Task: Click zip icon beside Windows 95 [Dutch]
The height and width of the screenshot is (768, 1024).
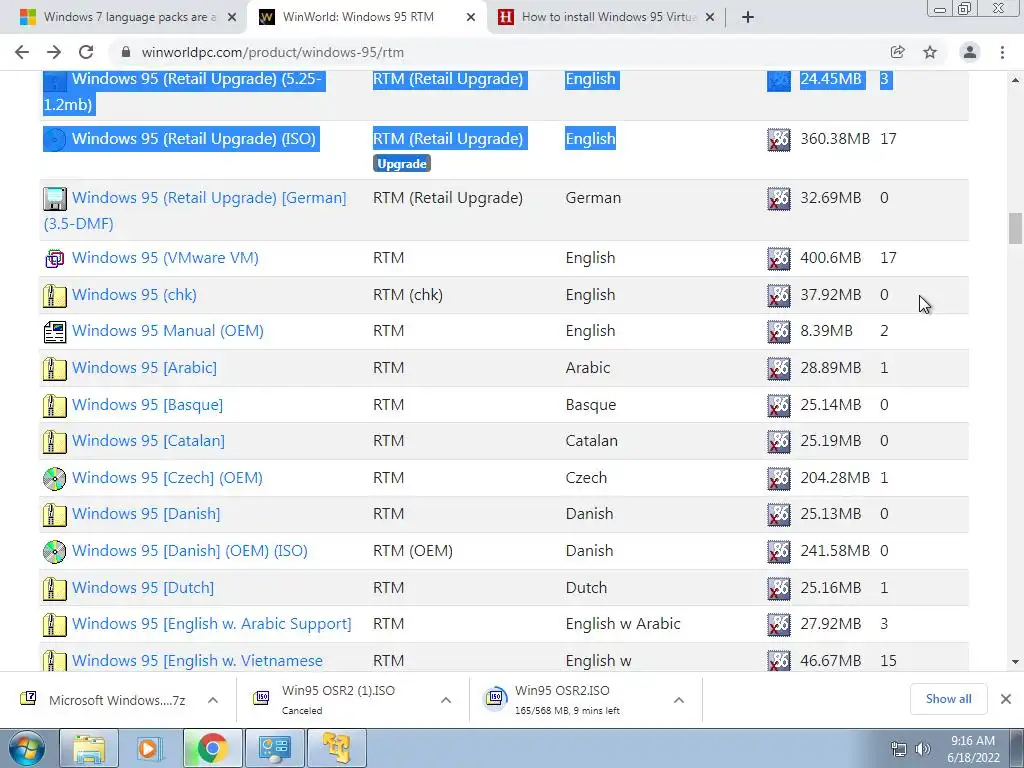Action: [x=55, y=588]
